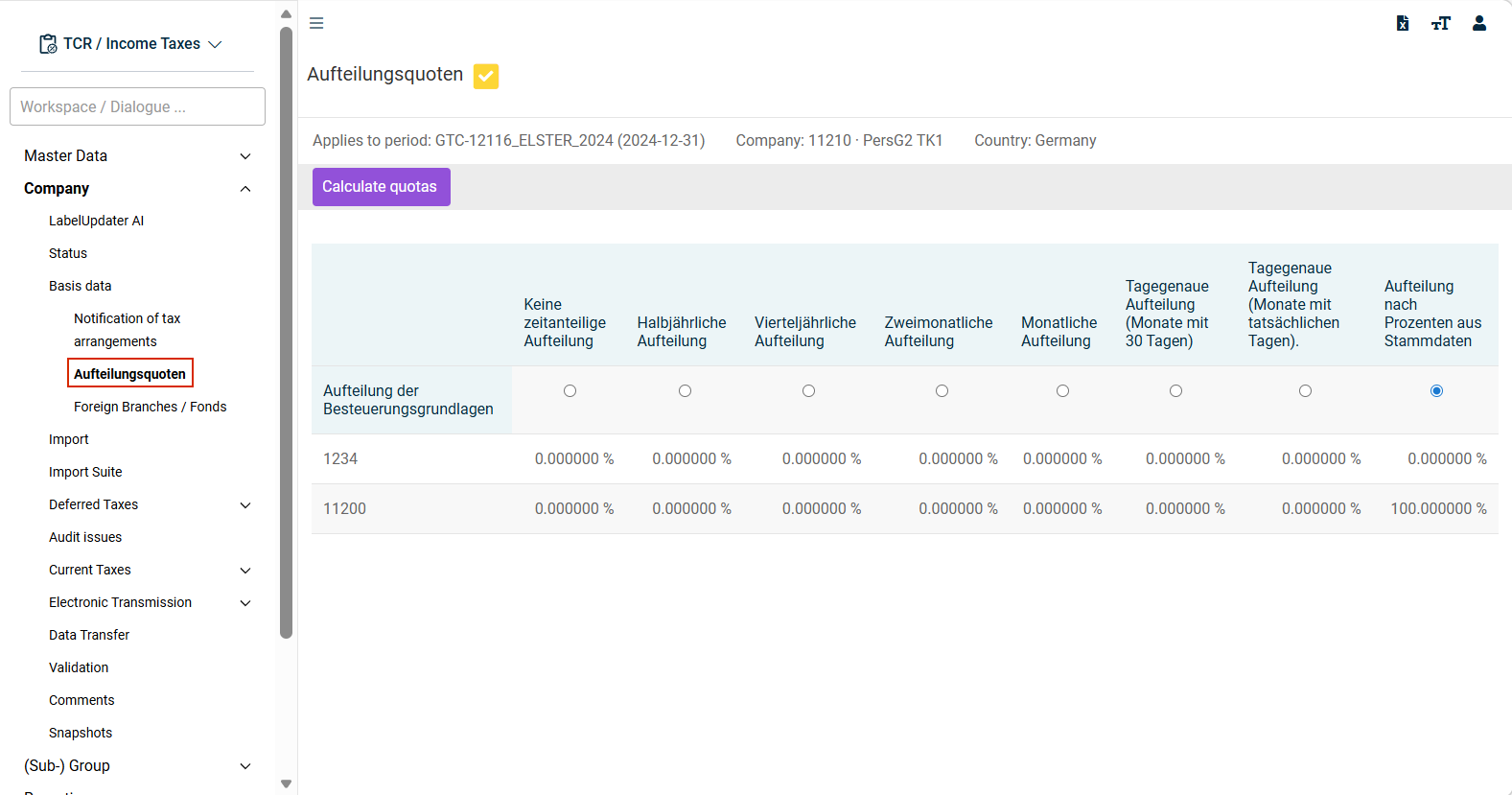Open the Comments sidebar link
The image size is (1512, 795).
point(81,700)
